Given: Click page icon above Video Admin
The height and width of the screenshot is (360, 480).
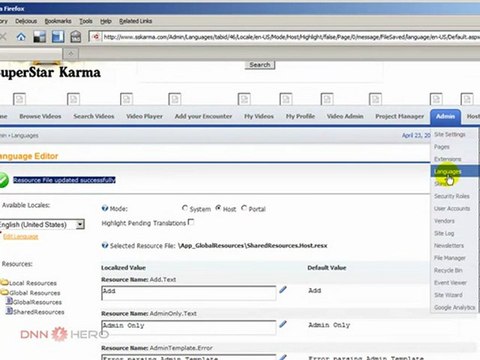Looking at the screenshot, I should point(327,99).
